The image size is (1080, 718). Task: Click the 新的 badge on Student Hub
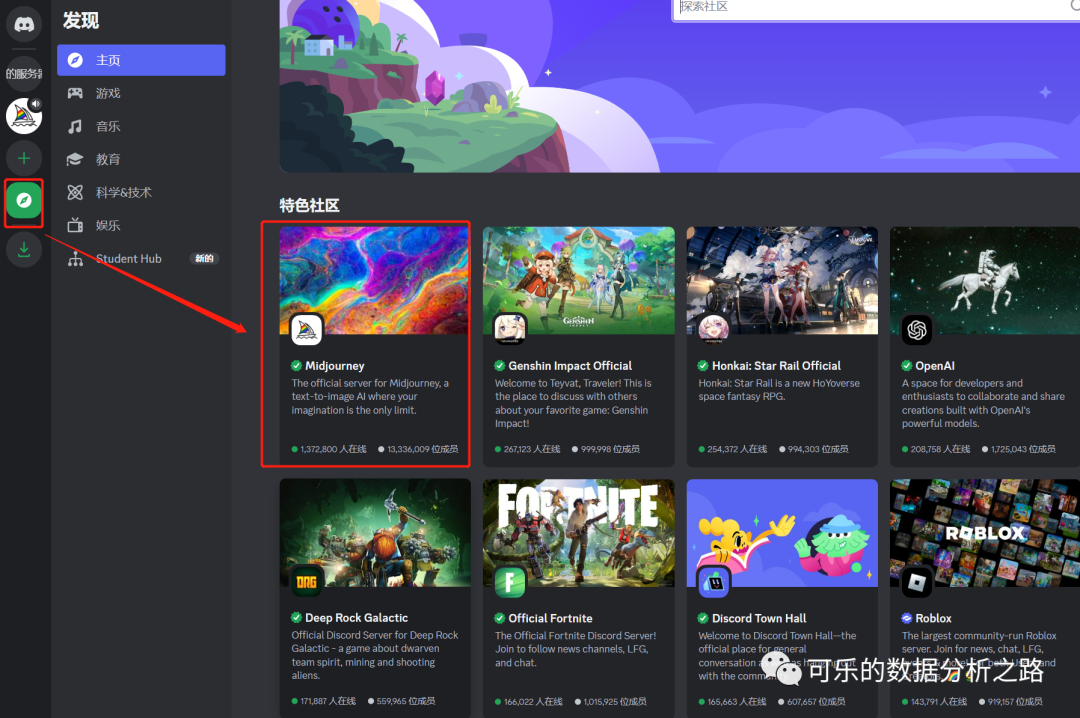pyautogui.click(x=204, y=258)
